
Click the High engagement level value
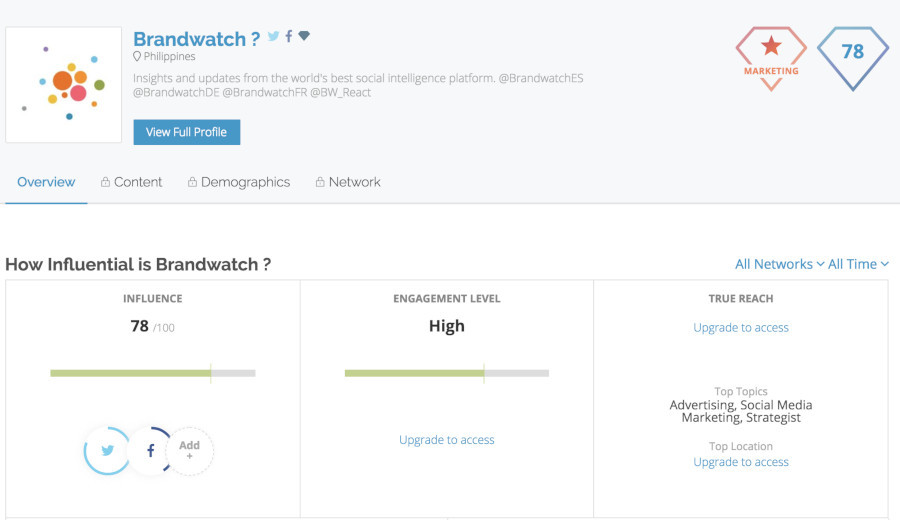point(447,326)
